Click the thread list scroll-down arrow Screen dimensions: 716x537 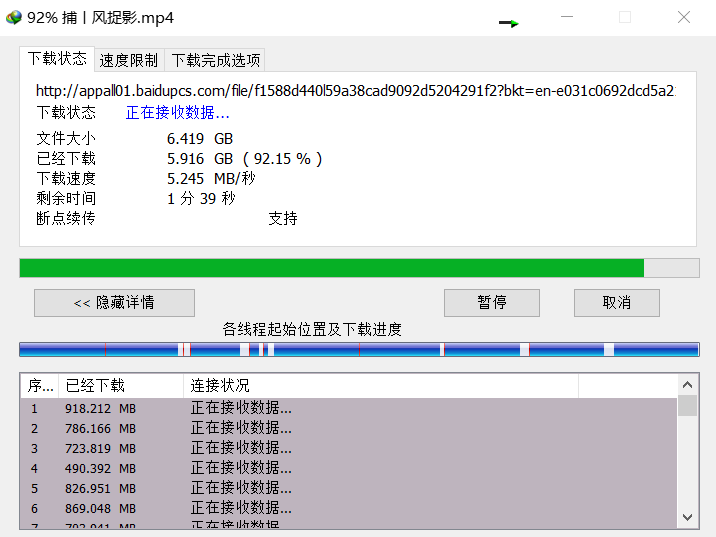(687, 517)
